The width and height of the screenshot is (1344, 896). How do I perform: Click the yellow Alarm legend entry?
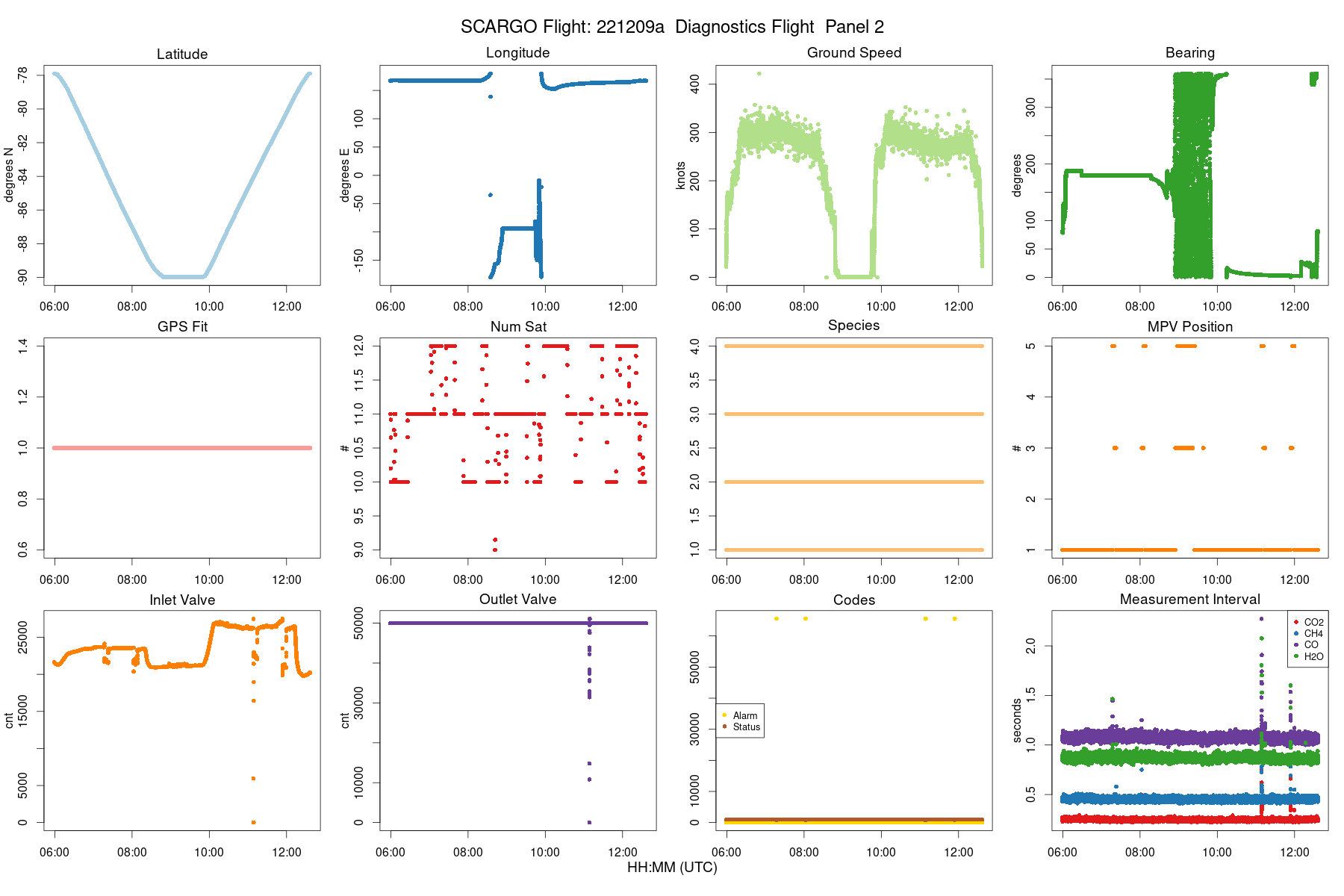pyautogui.click(x=740, y=715)
